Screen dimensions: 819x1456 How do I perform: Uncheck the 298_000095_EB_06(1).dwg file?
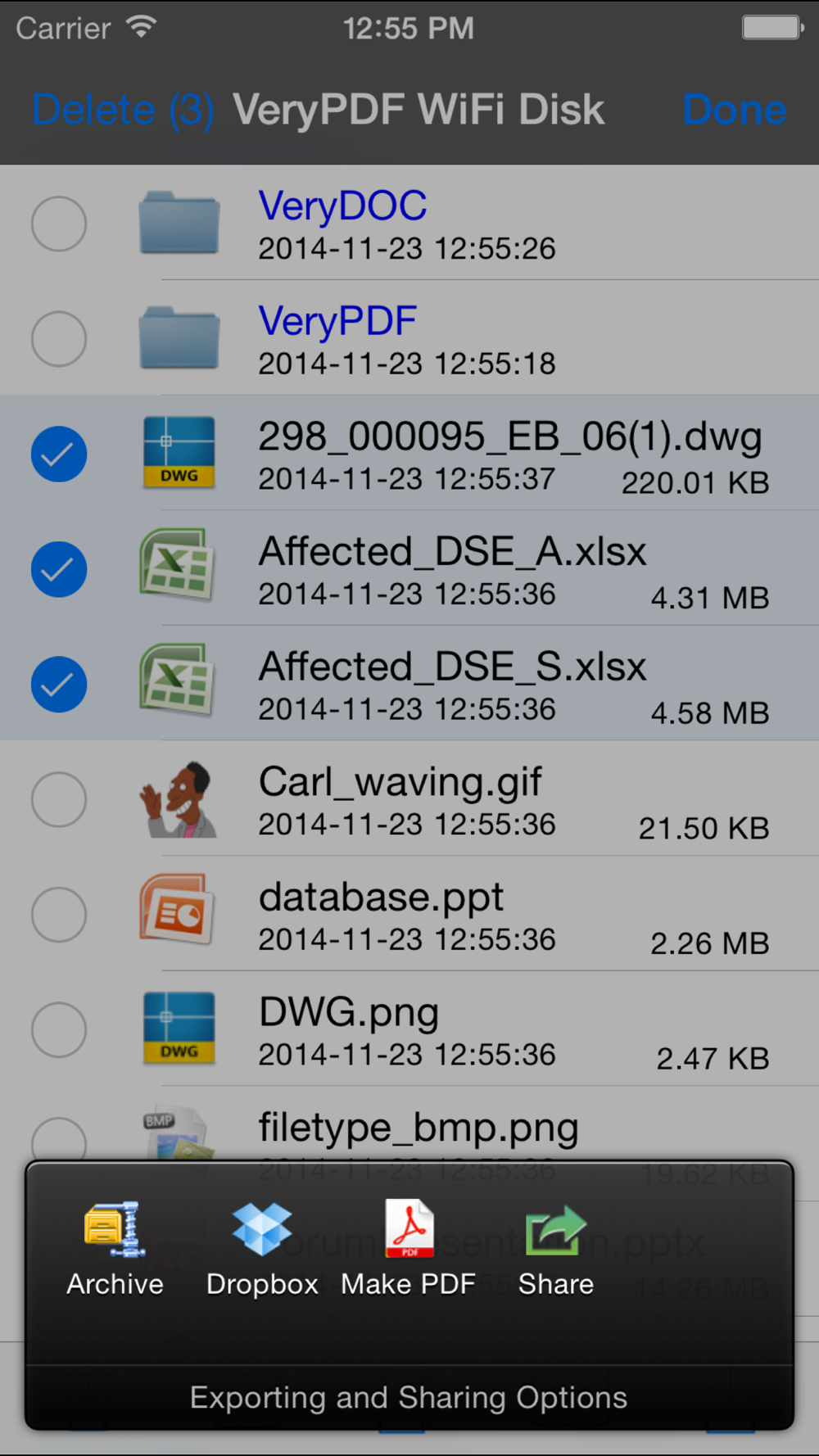coord(59,454)
